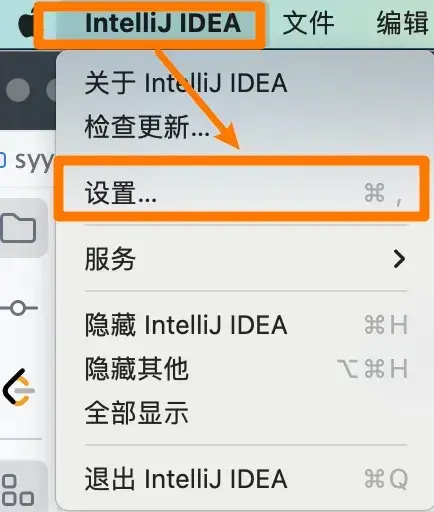Expand the 服务 submenu arrow
Screen dimensions: 434x512
[x=399, y=259]
